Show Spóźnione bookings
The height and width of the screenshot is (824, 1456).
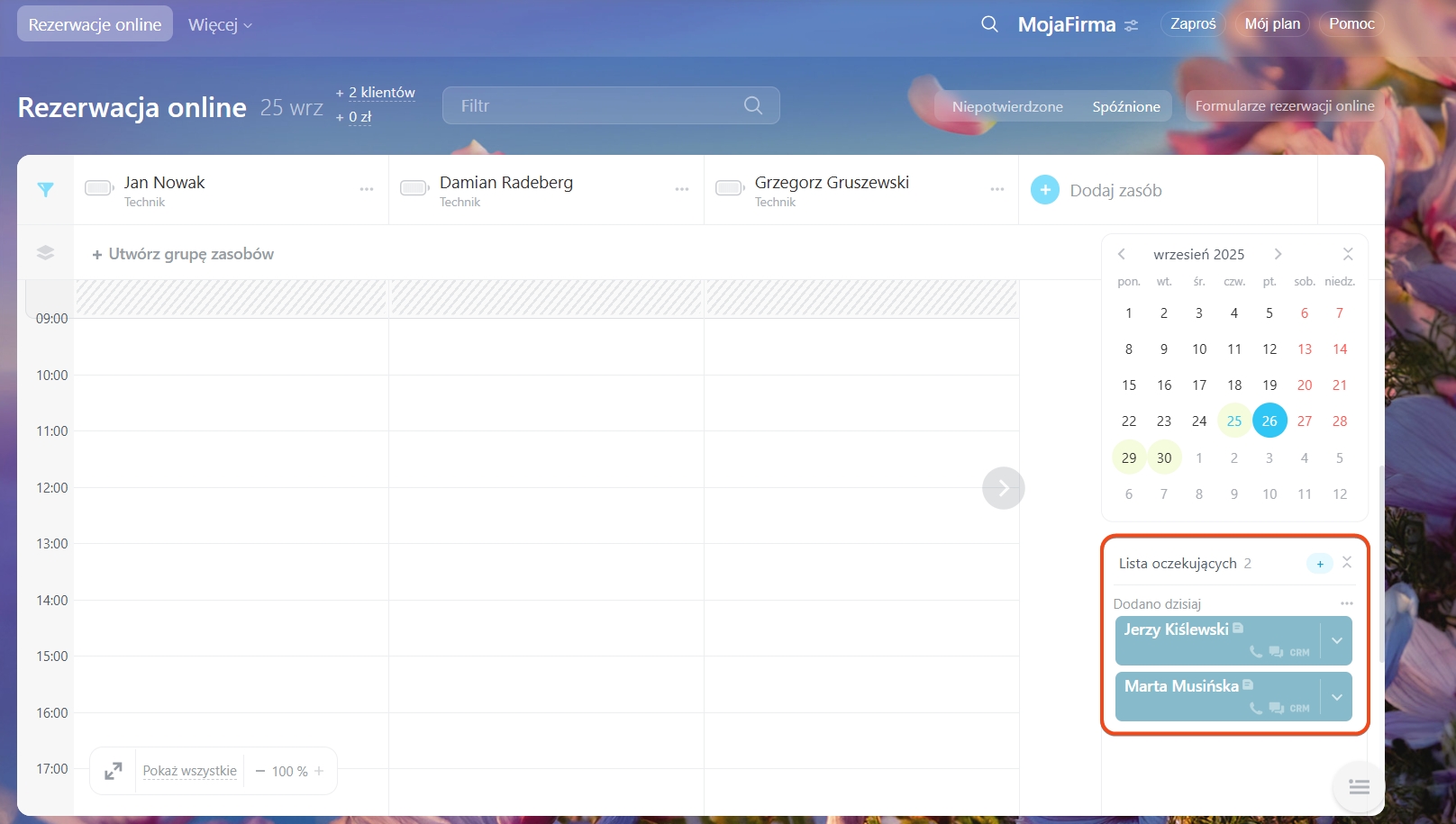pyautogui.click(x=1126, y=106)
